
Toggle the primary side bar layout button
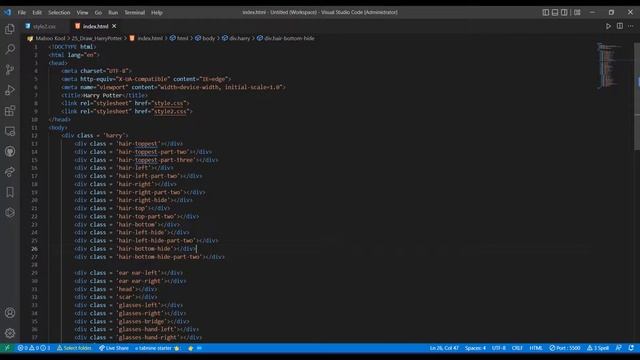(546, 12)
